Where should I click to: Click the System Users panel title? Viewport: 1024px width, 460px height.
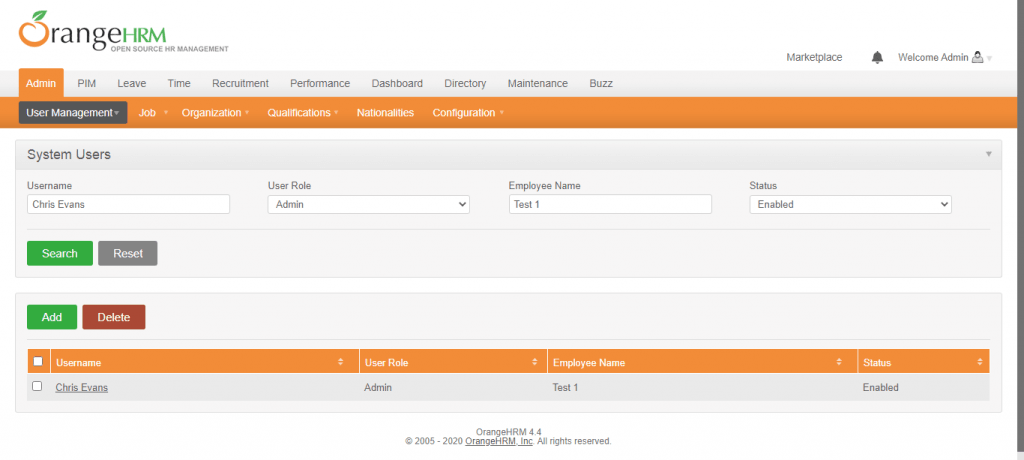(x=69, y=155)
